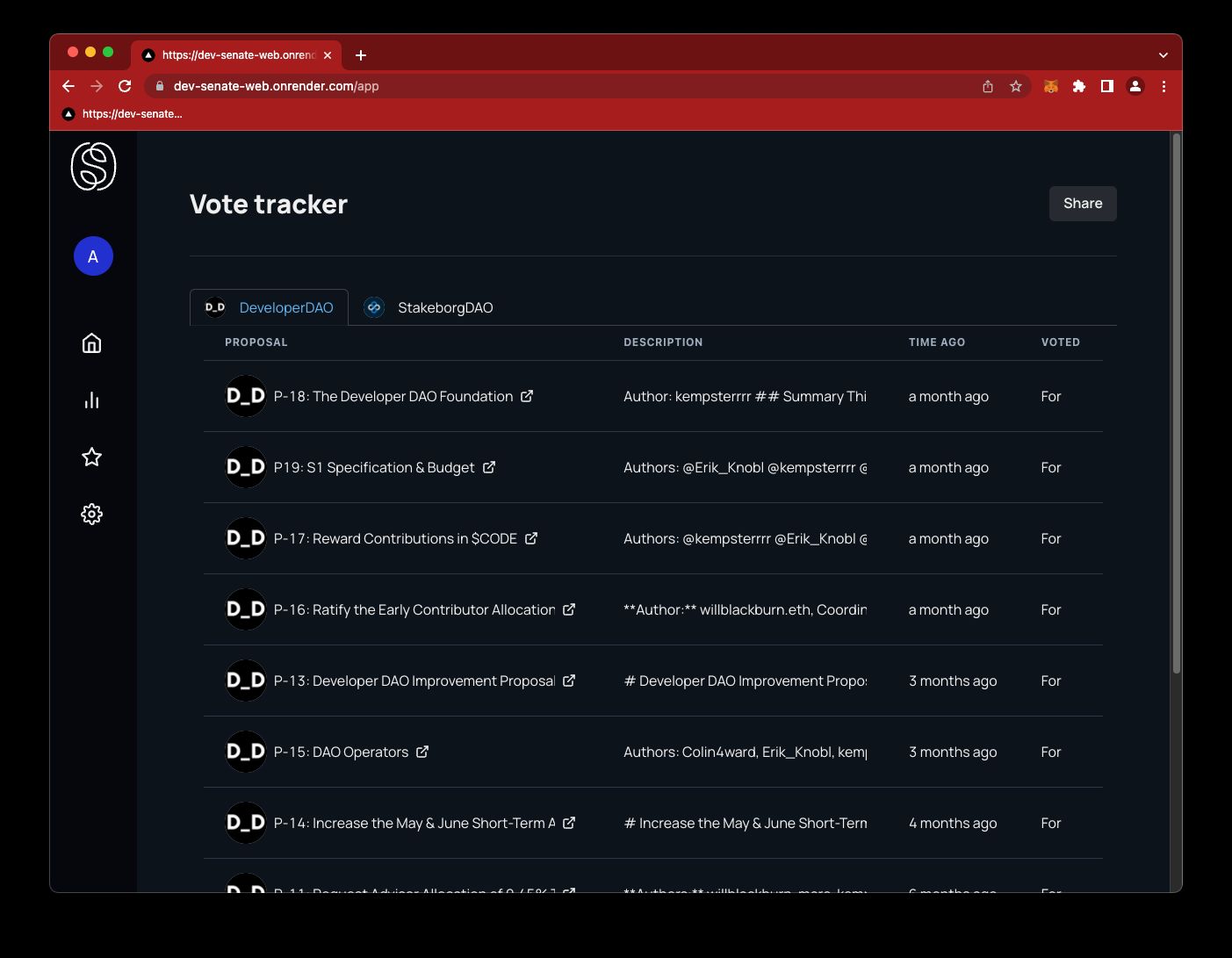Open the bar chart tracker icon
Image resolution: width=1232 pixels, height=958 pixels.
pyautogui.click(x=91, y=400)
